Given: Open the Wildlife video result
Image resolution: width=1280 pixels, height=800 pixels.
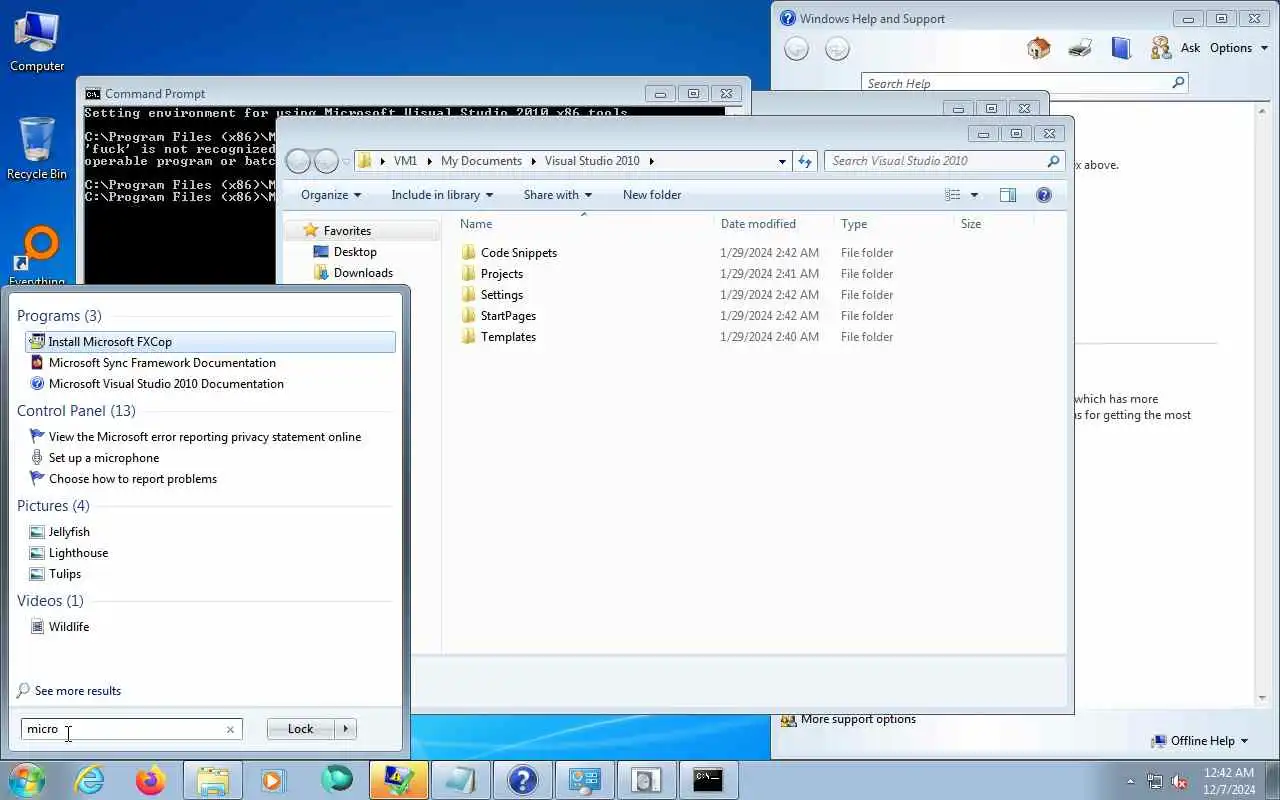Looking at the screenshot, I should click(x=69, y=627).
